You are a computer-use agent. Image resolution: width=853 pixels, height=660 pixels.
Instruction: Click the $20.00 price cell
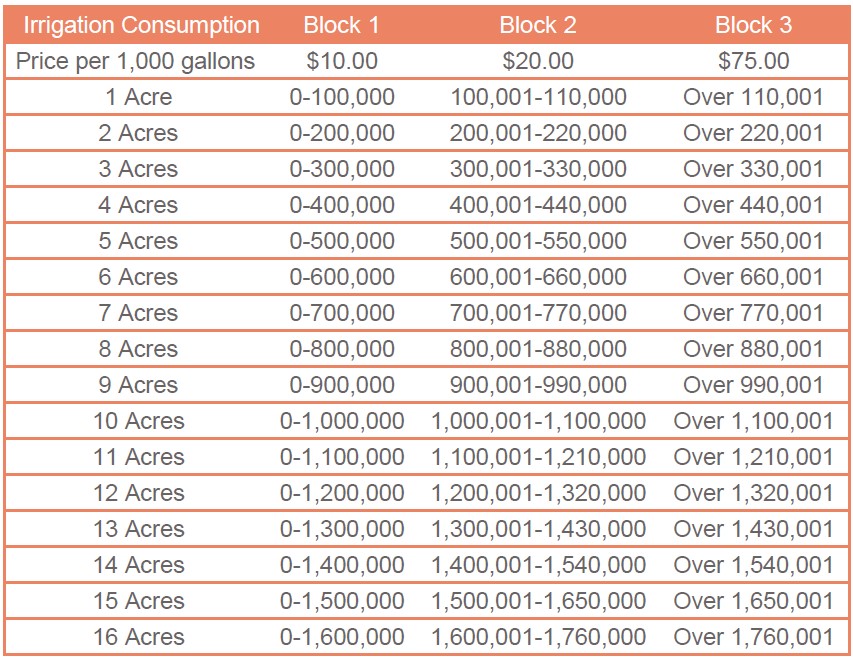pos(538,61)
